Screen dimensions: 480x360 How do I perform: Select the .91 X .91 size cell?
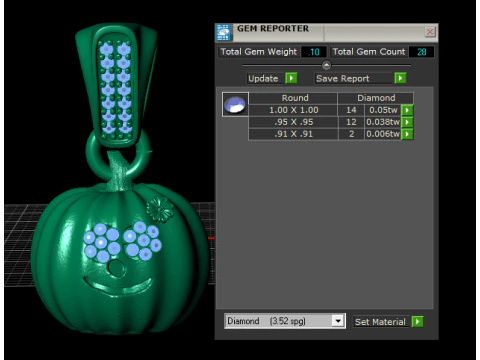tap(293, 134)
